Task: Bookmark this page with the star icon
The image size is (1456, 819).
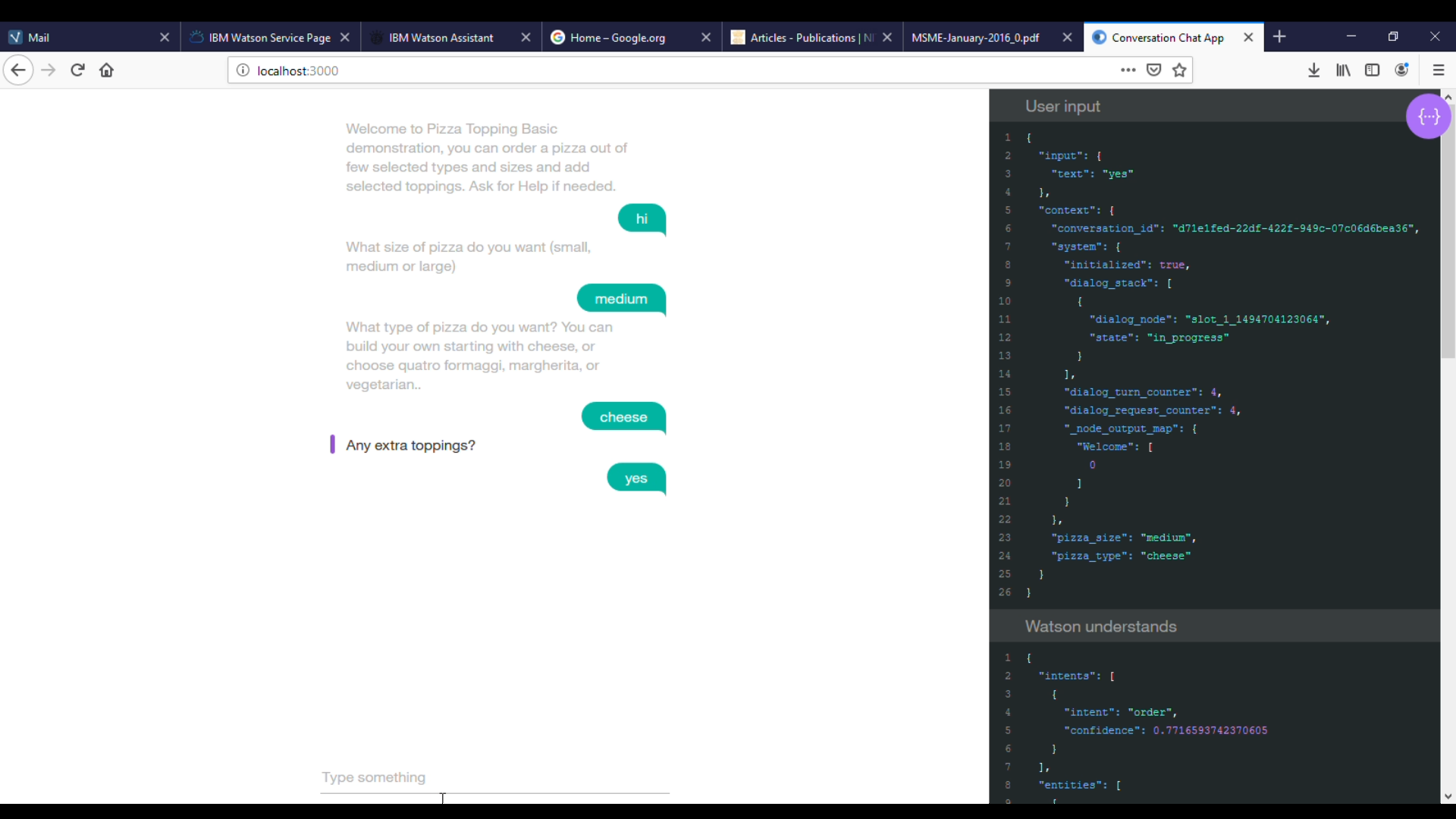Action: click(x=1179, y=71)
